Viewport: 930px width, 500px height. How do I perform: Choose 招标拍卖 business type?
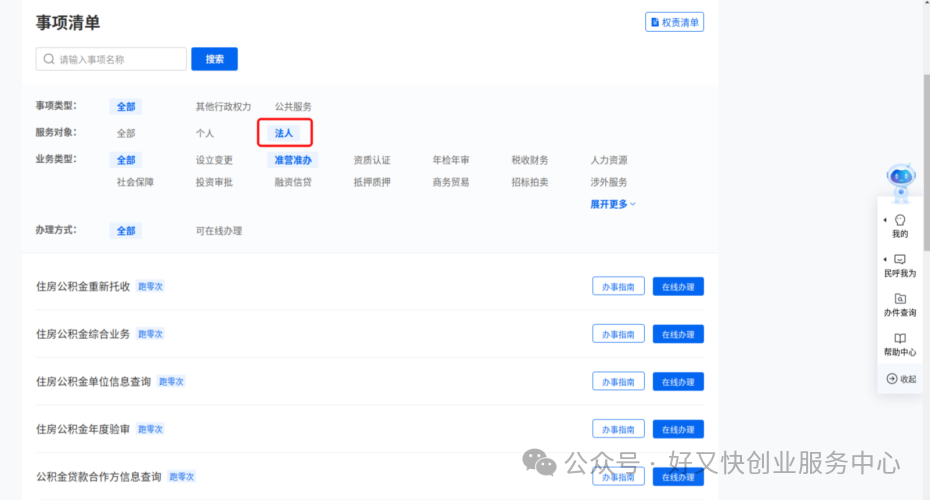(x=530, y=182)
